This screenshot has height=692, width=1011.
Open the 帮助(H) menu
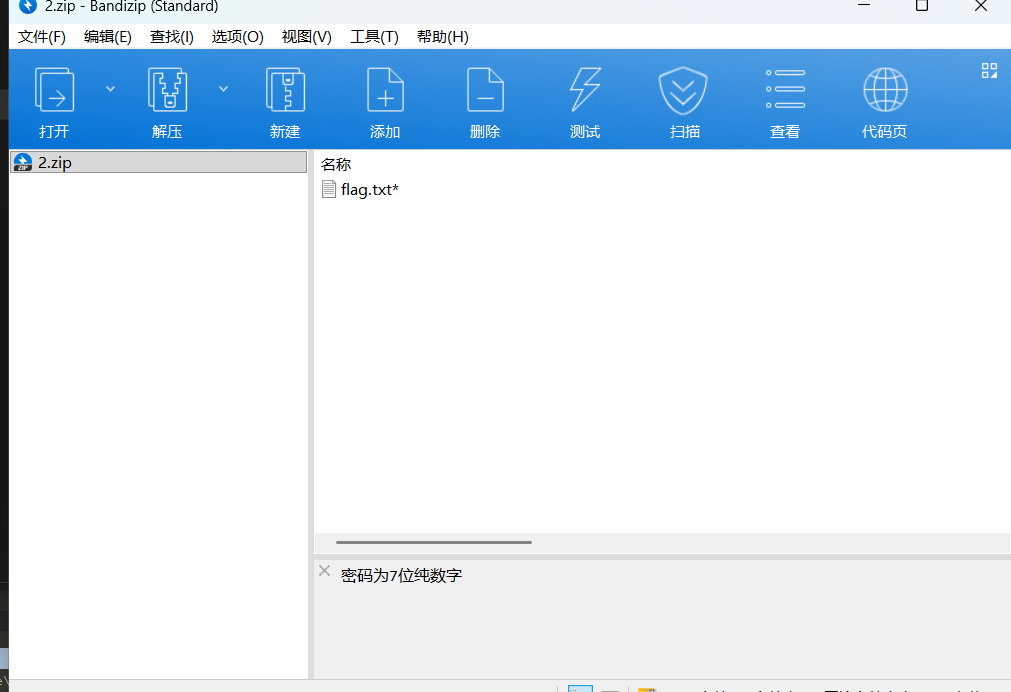[442, 37]
